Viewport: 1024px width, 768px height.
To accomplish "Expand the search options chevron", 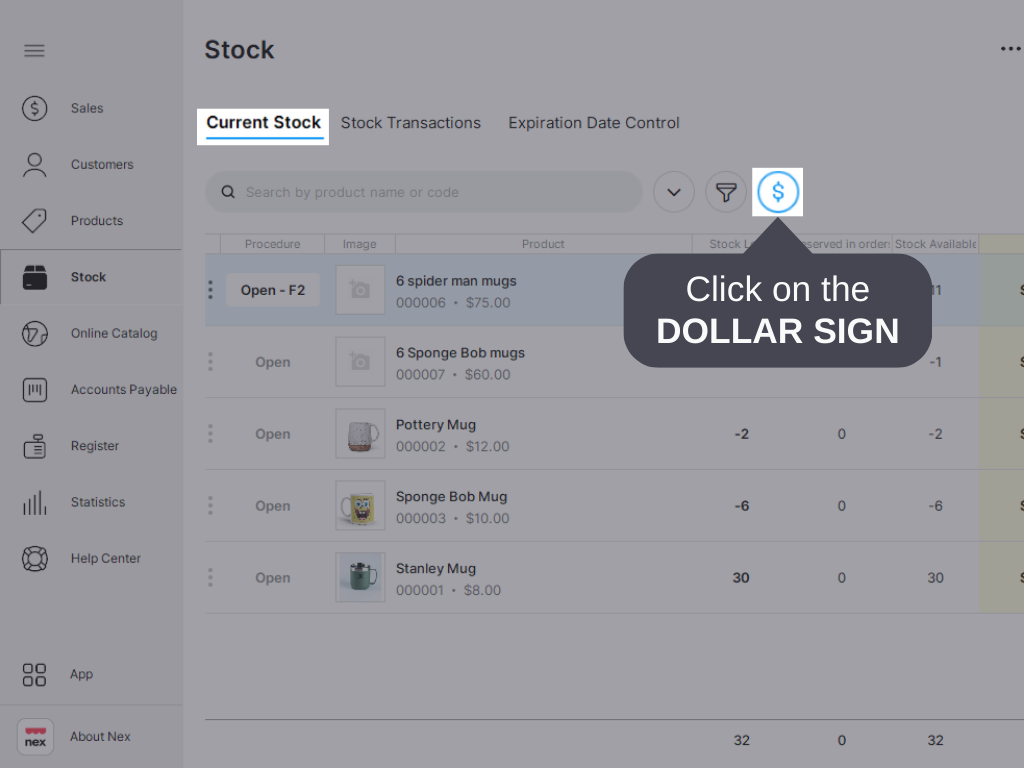I will [673, 192].
